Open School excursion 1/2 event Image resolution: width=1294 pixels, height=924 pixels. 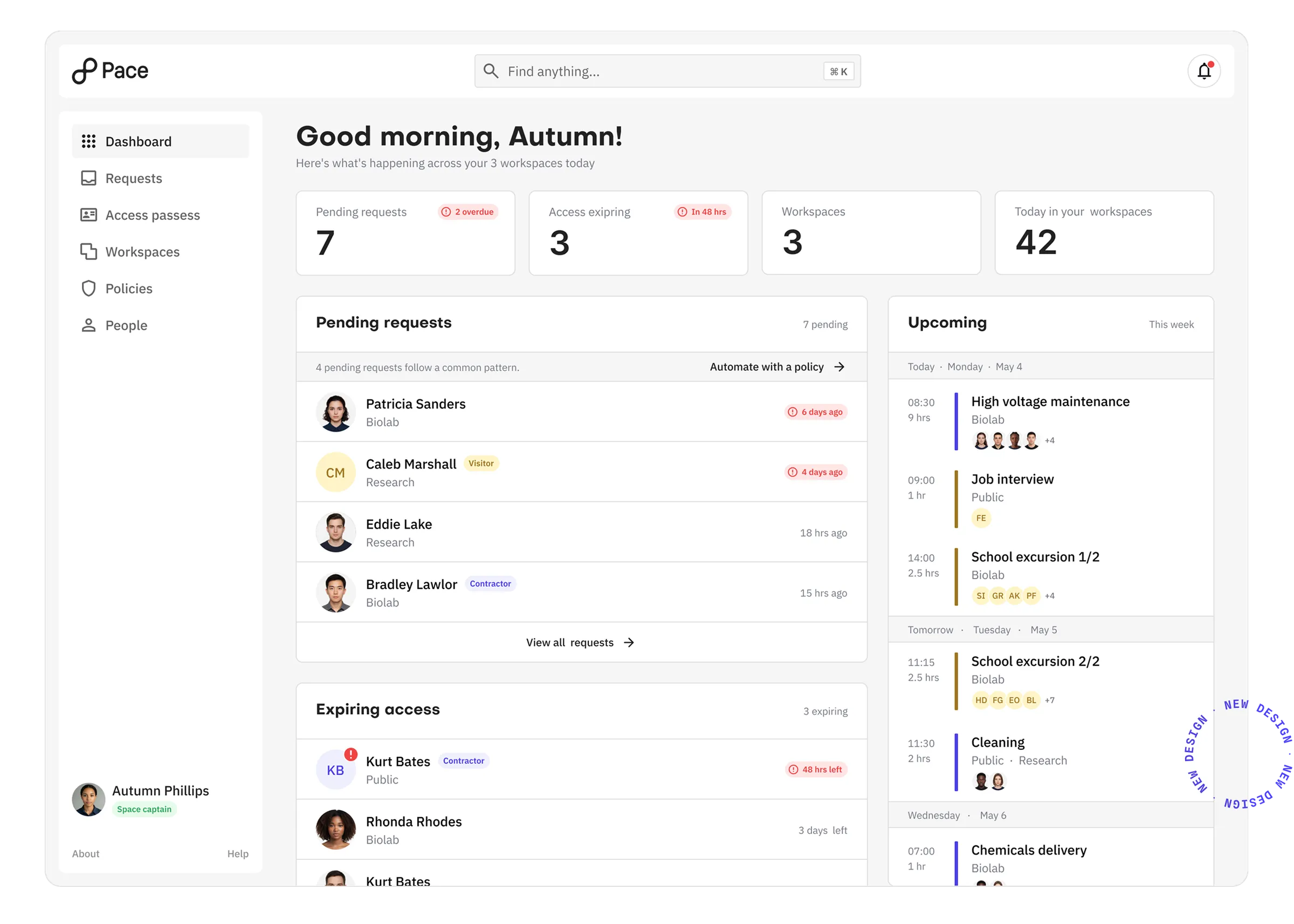pos(1050,576)
